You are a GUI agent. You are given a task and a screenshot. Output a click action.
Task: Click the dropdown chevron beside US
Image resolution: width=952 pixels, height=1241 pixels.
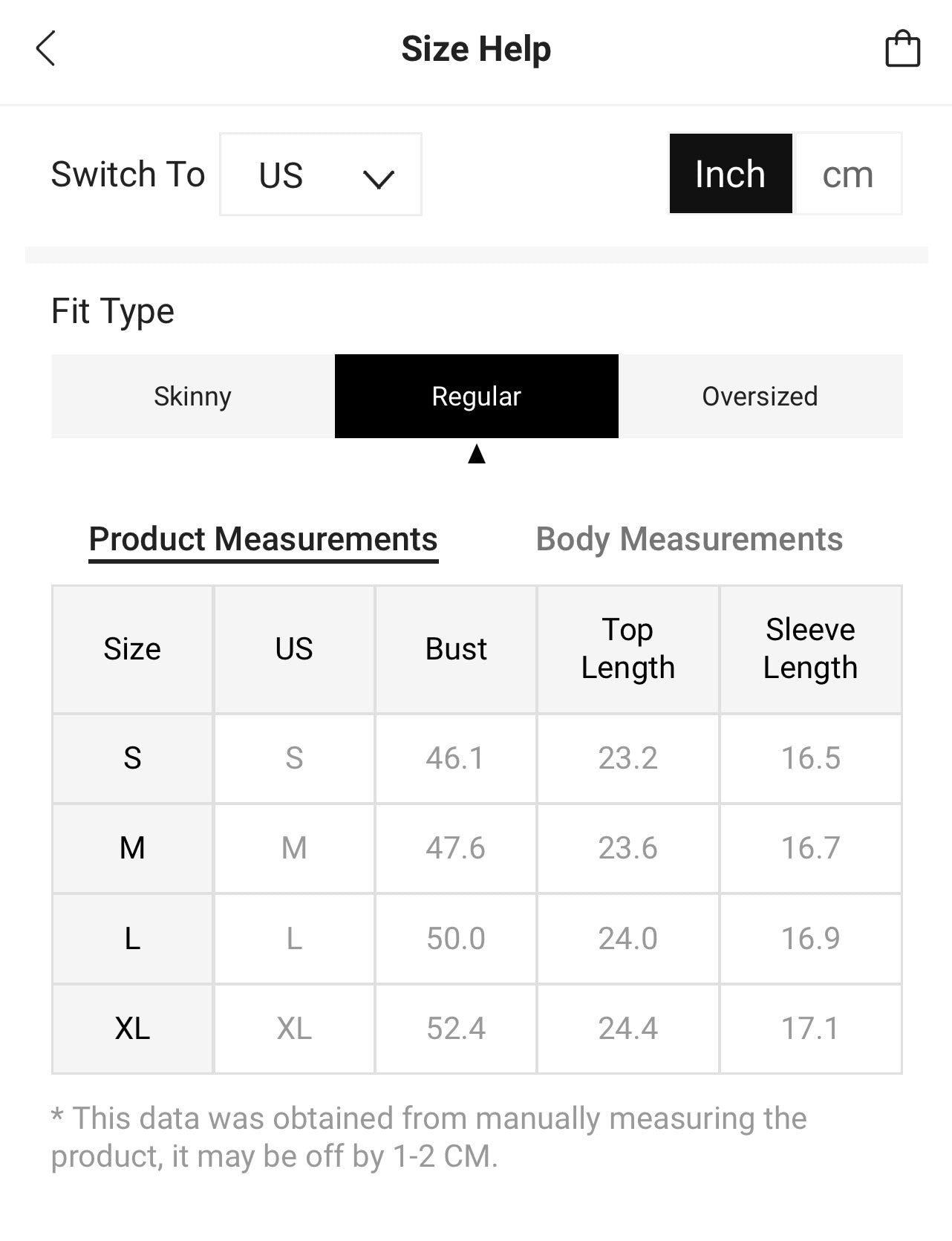point(378,178)
